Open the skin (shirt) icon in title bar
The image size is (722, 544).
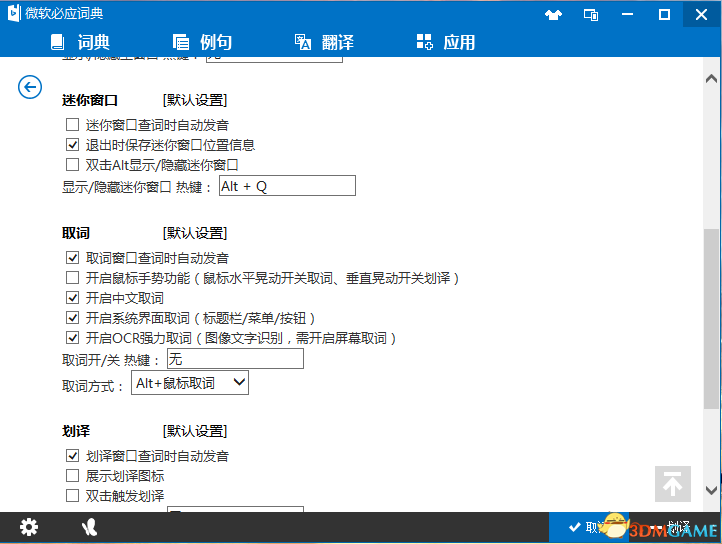[x=553, y=15]
